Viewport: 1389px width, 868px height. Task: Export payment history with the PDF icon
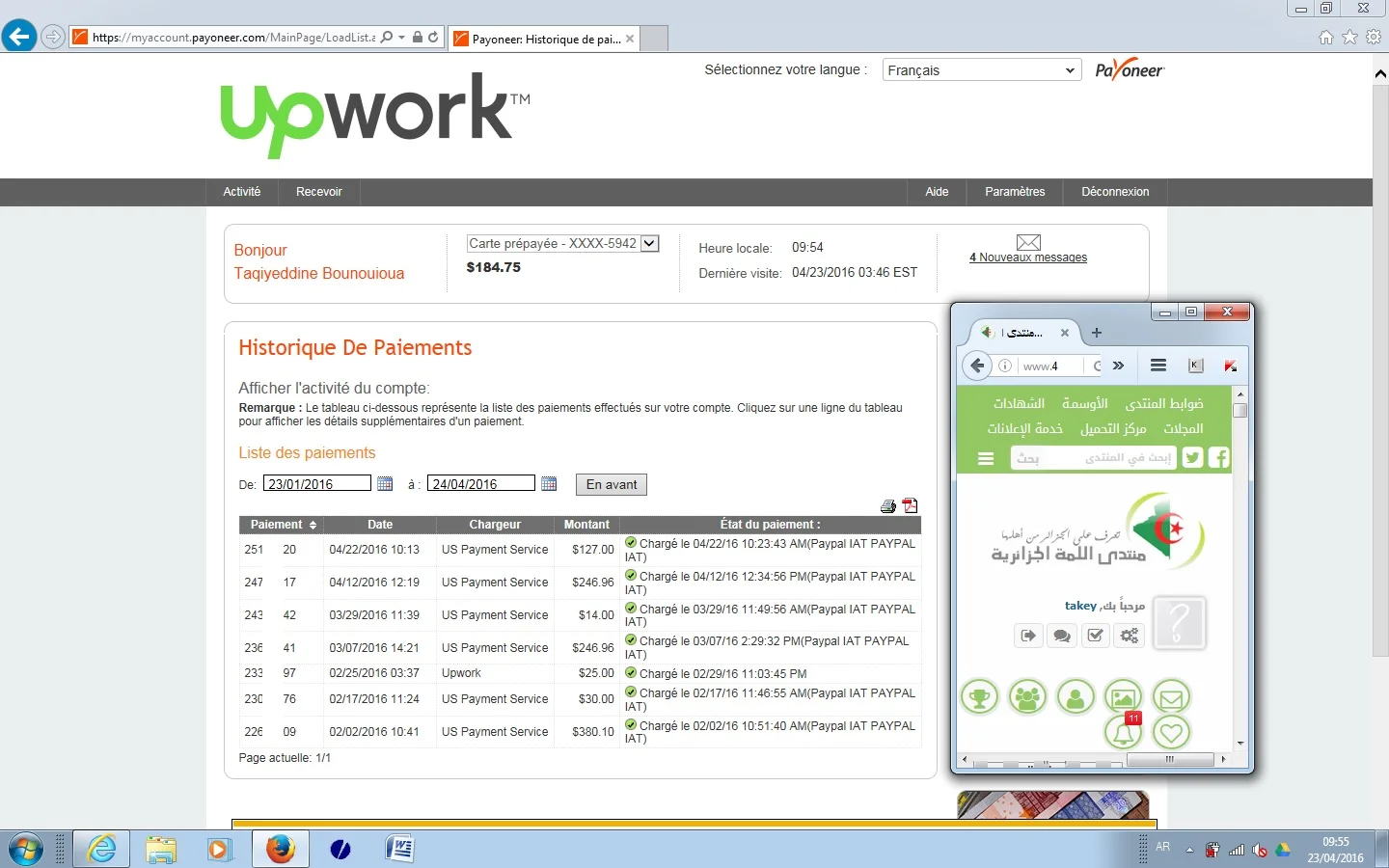pyautogui.click(x=910, y=505)
